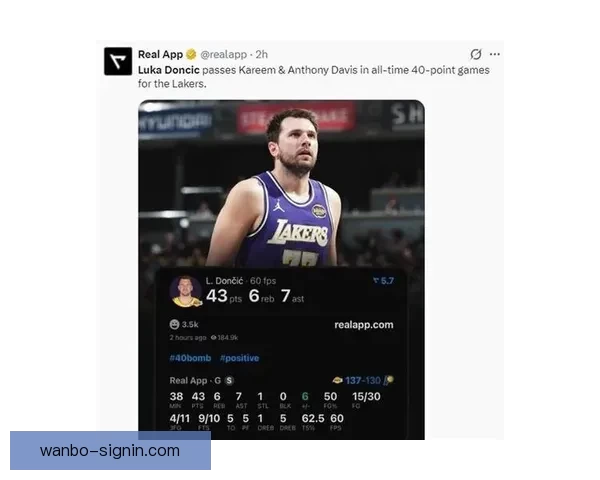Click the Real App display name
This screenshot has width=600, height=480.
click(x=160, y=54)
